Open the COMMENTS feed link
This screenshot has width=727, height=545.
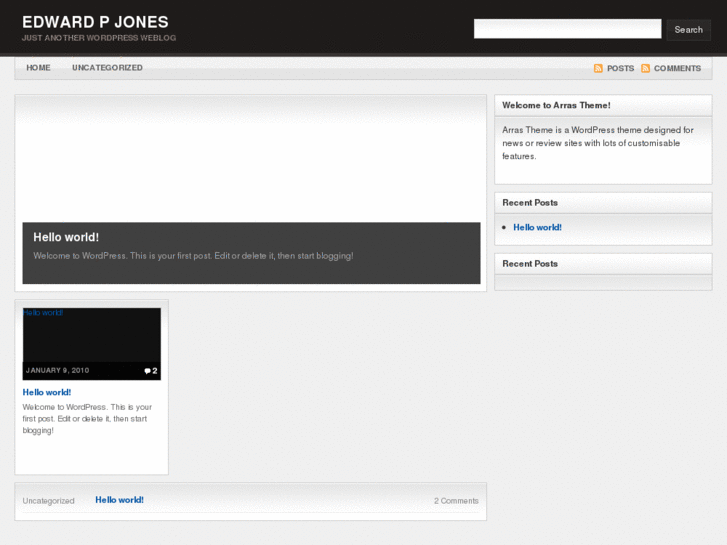677,69
